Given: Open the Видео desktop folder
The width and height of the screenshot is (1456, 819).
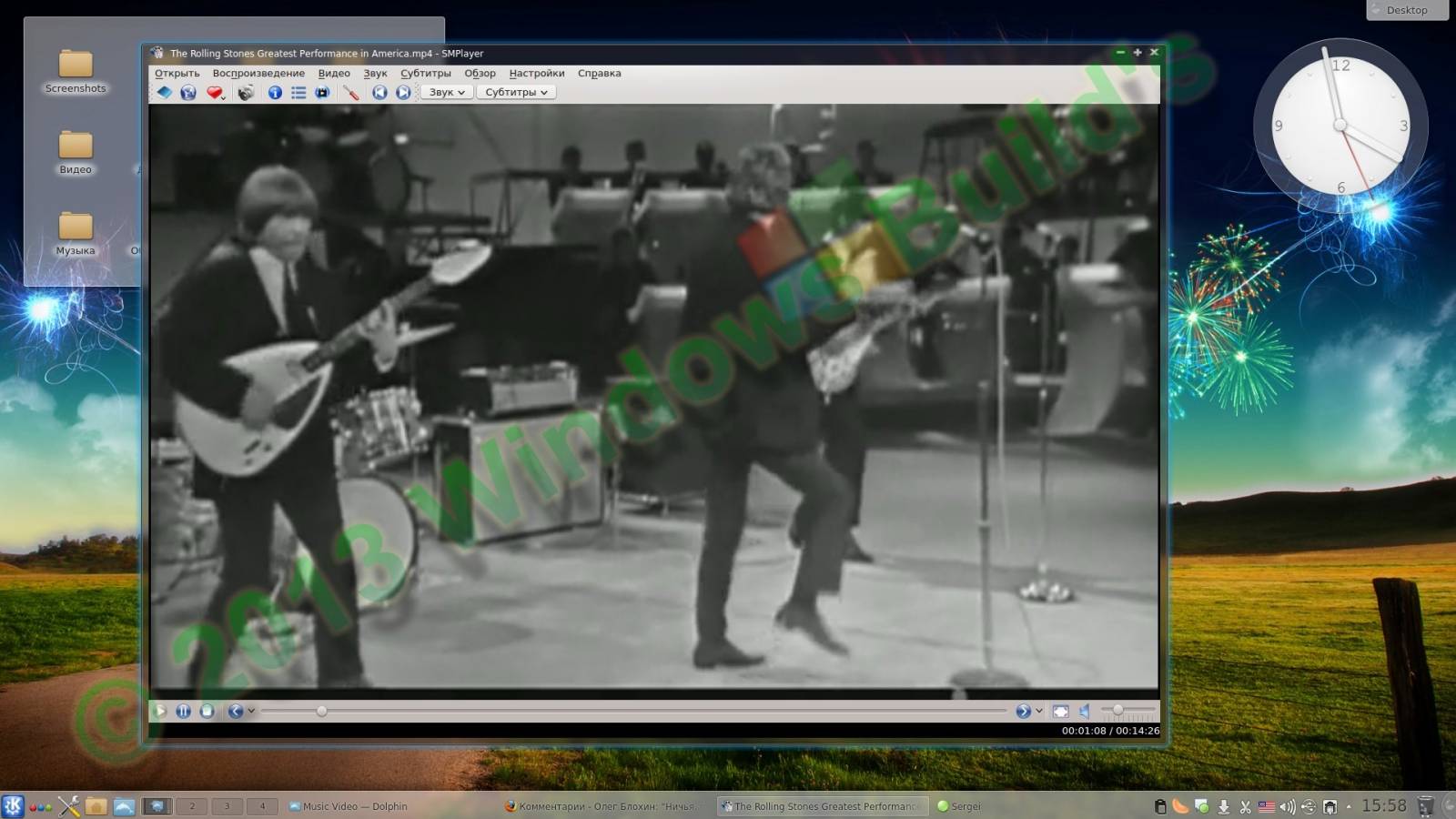Looking at the screenshot, I should (76, 152).
